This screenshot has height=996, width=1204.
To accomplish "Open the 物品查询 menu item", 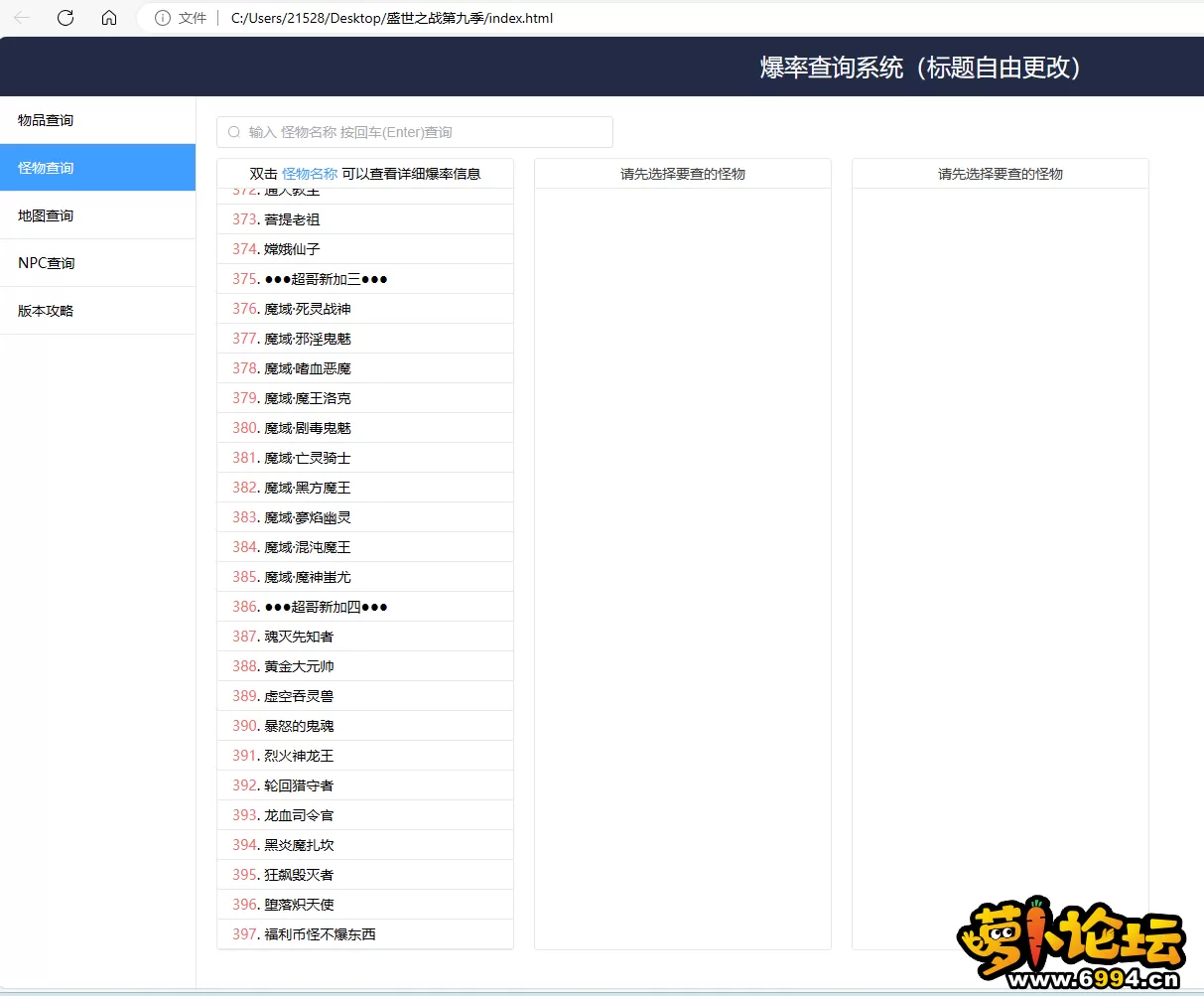I will click(x=97, y=120).
